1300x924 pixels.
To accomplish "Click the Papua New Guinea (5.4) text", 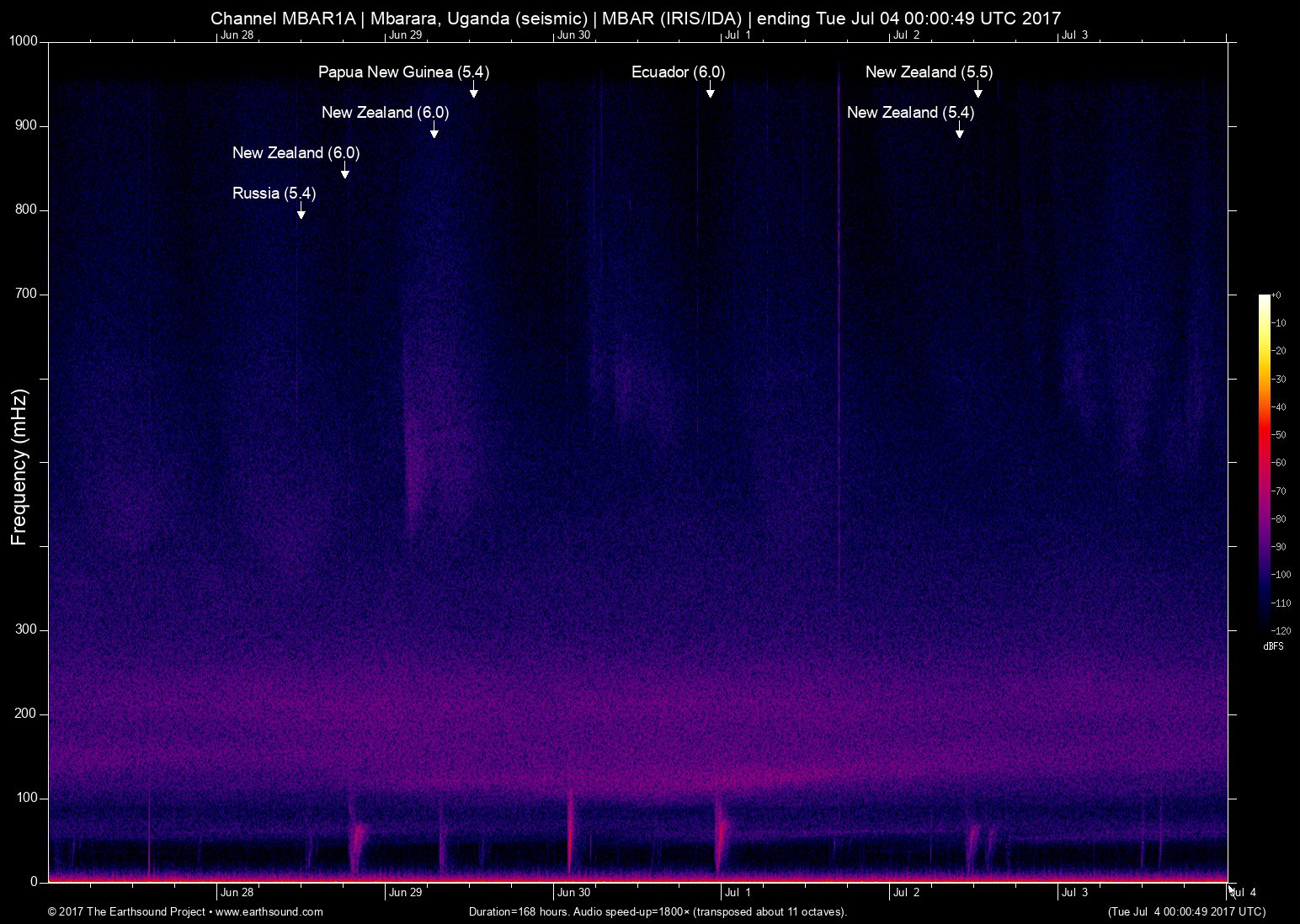I will 403,72.
